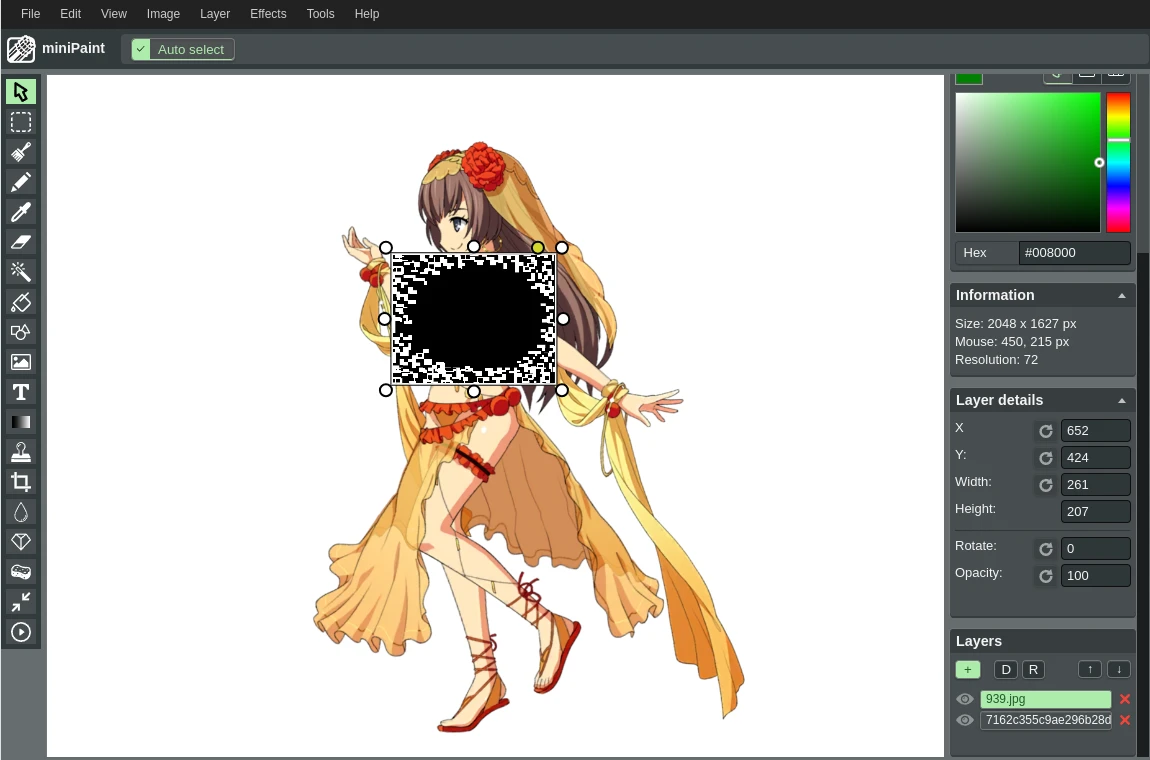
Task: Open the Tools menu
Action: click(321, 14)
